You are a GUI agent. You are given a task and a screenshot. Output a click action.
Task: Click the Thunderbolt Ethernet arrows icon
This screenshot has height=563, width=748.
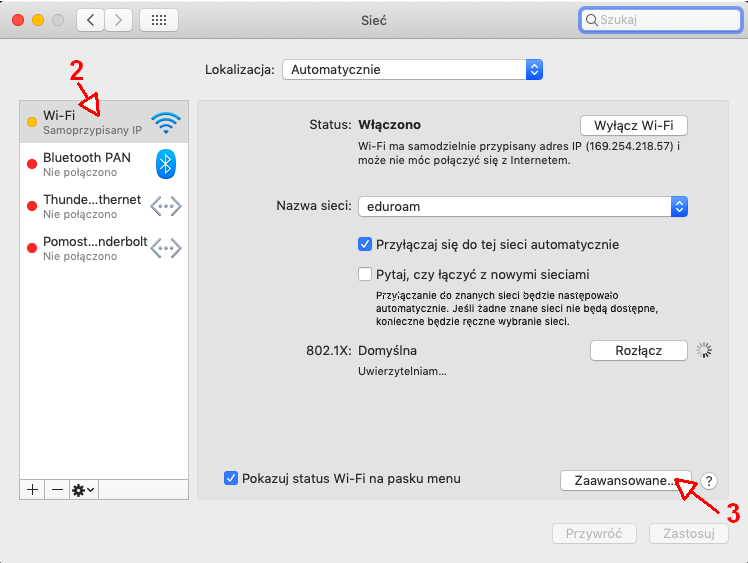click(x=166, y=206)
